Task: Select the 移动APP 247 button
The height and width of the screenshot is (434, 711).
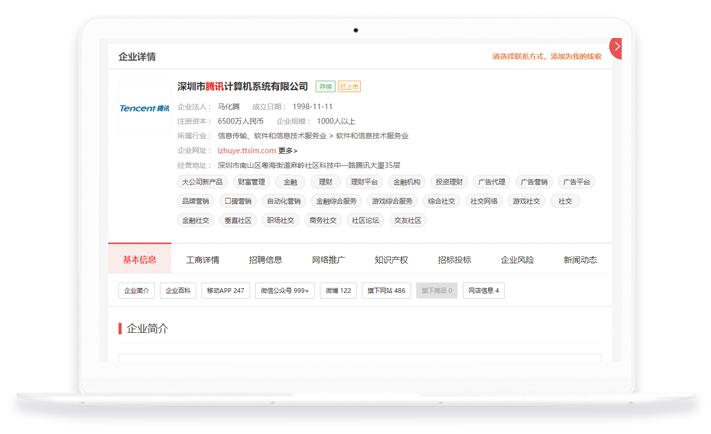Action: coord(224,291)
